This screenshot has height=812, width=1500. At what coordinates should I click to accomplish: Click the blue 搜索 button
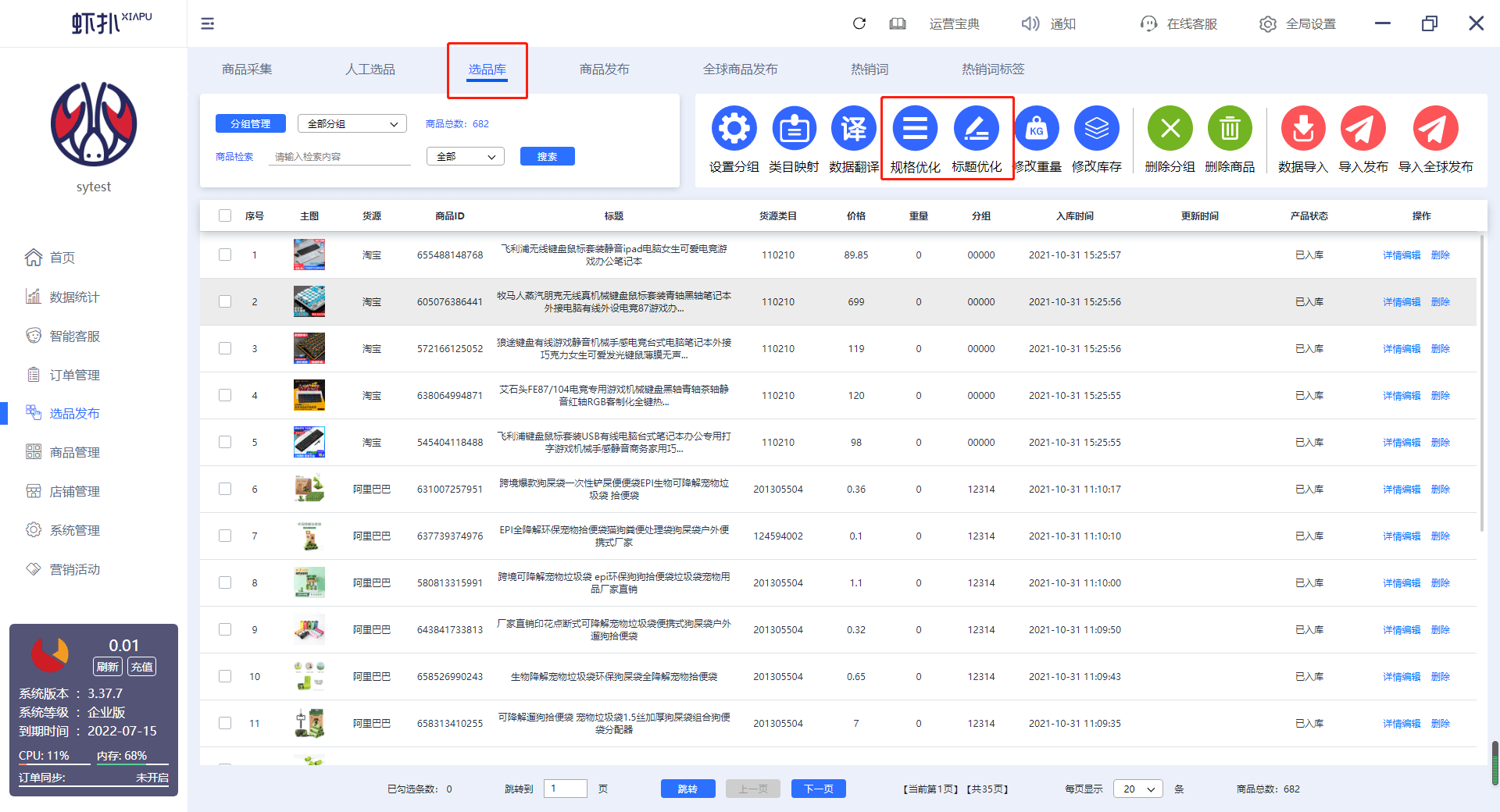[x=548, y=156]
